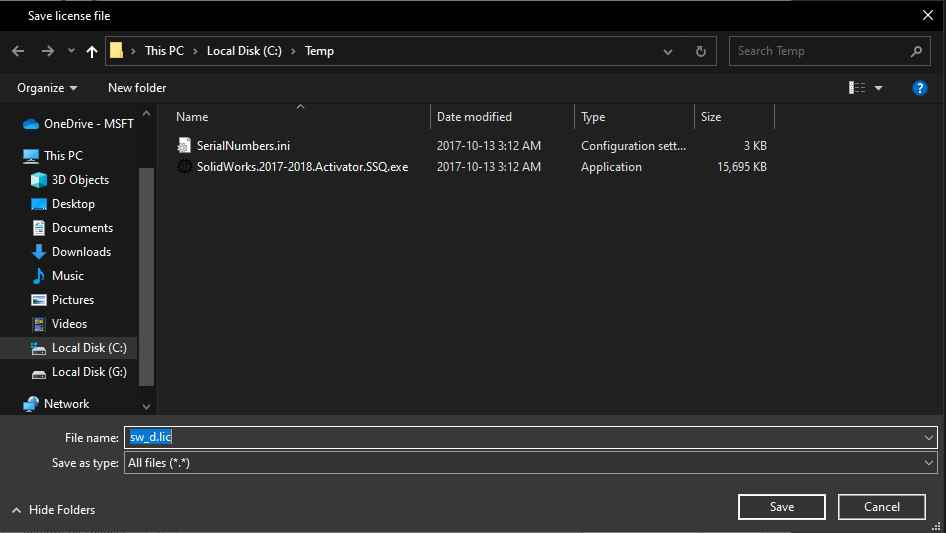Screen dimensions: 946x533
Task: Collapse the folder pane with Hide Folders
Action: [54, 510]
